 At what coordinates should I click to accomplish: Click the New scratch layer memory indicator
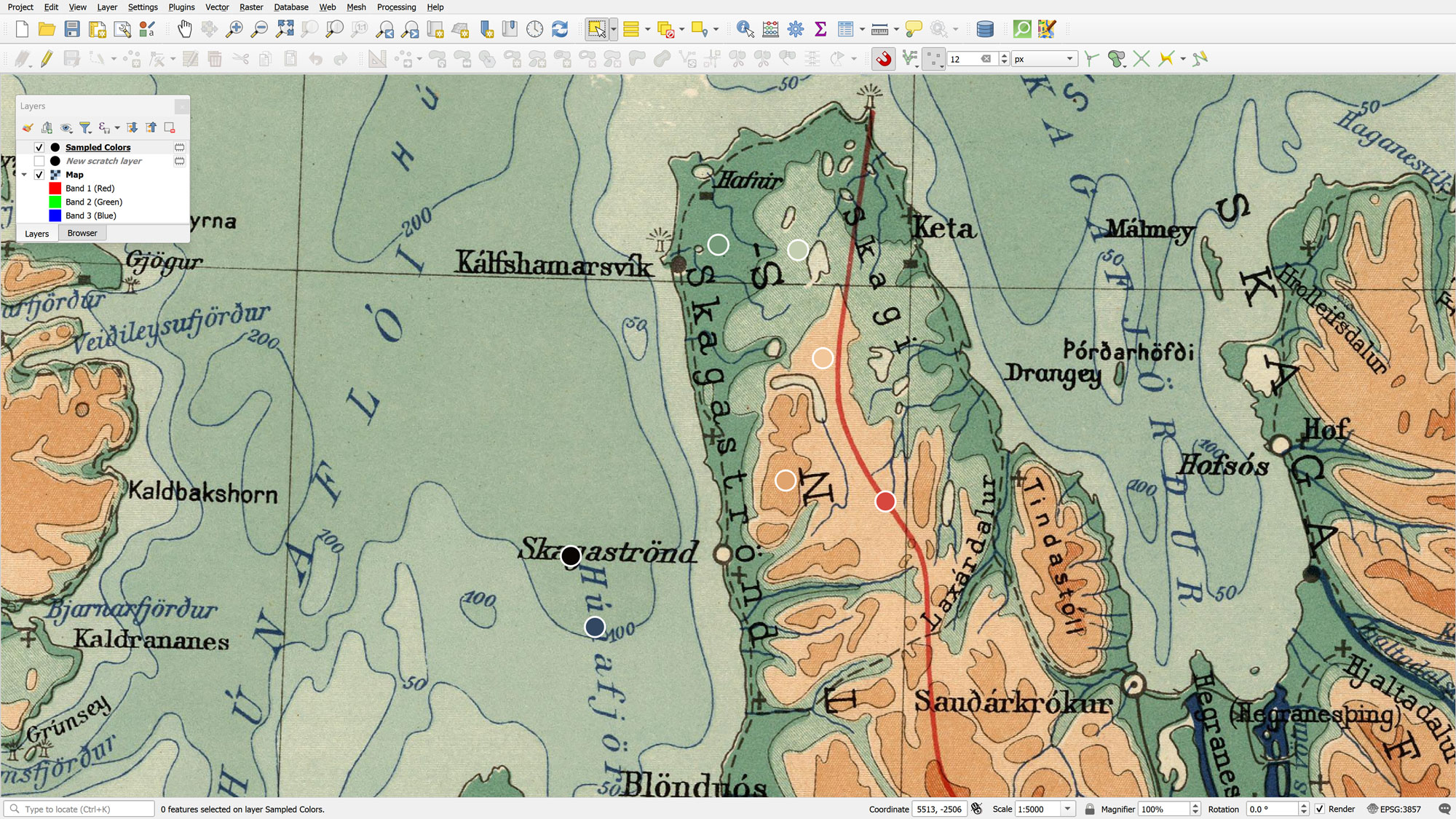179,161
